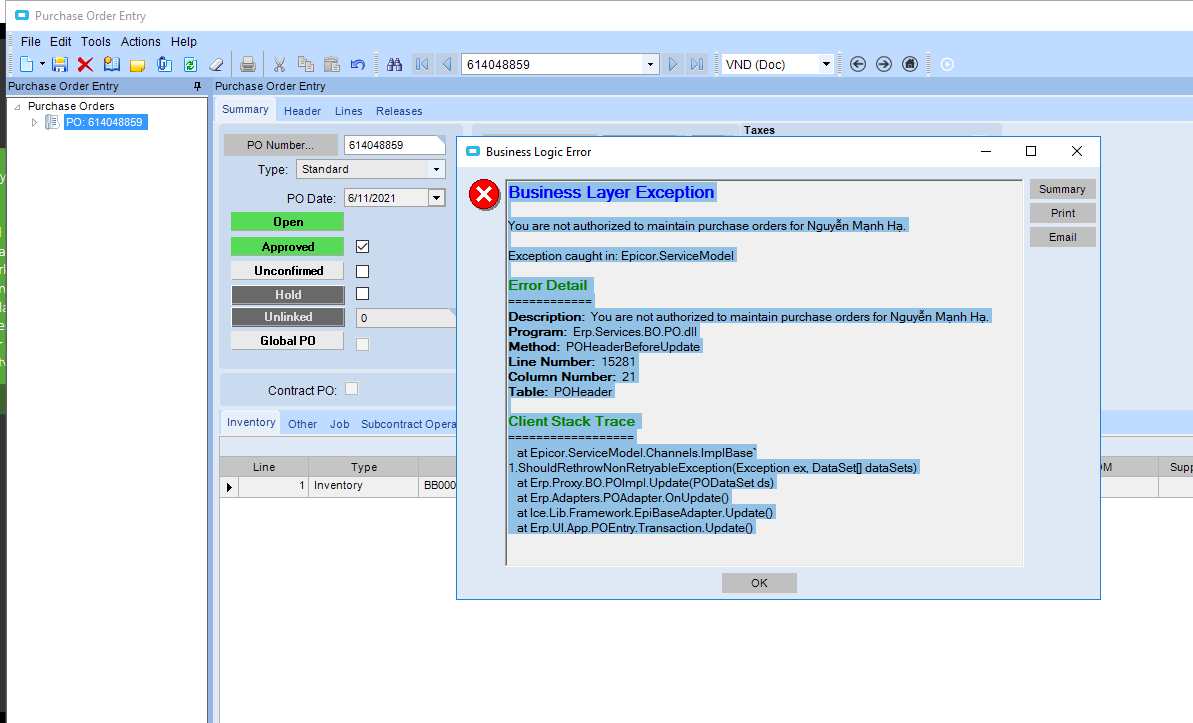
Task: Click the Attachments paperclip icon
Action: pyautogui.click(x=164, y=65)
